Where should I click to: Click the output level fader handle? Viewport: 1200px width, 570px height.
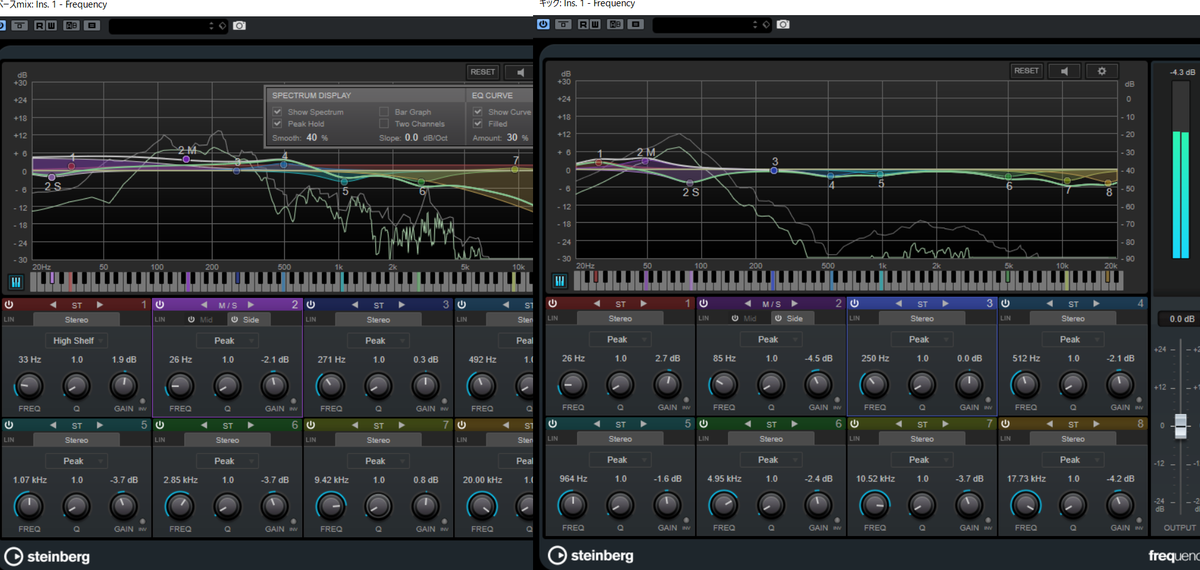point(1180,427)
